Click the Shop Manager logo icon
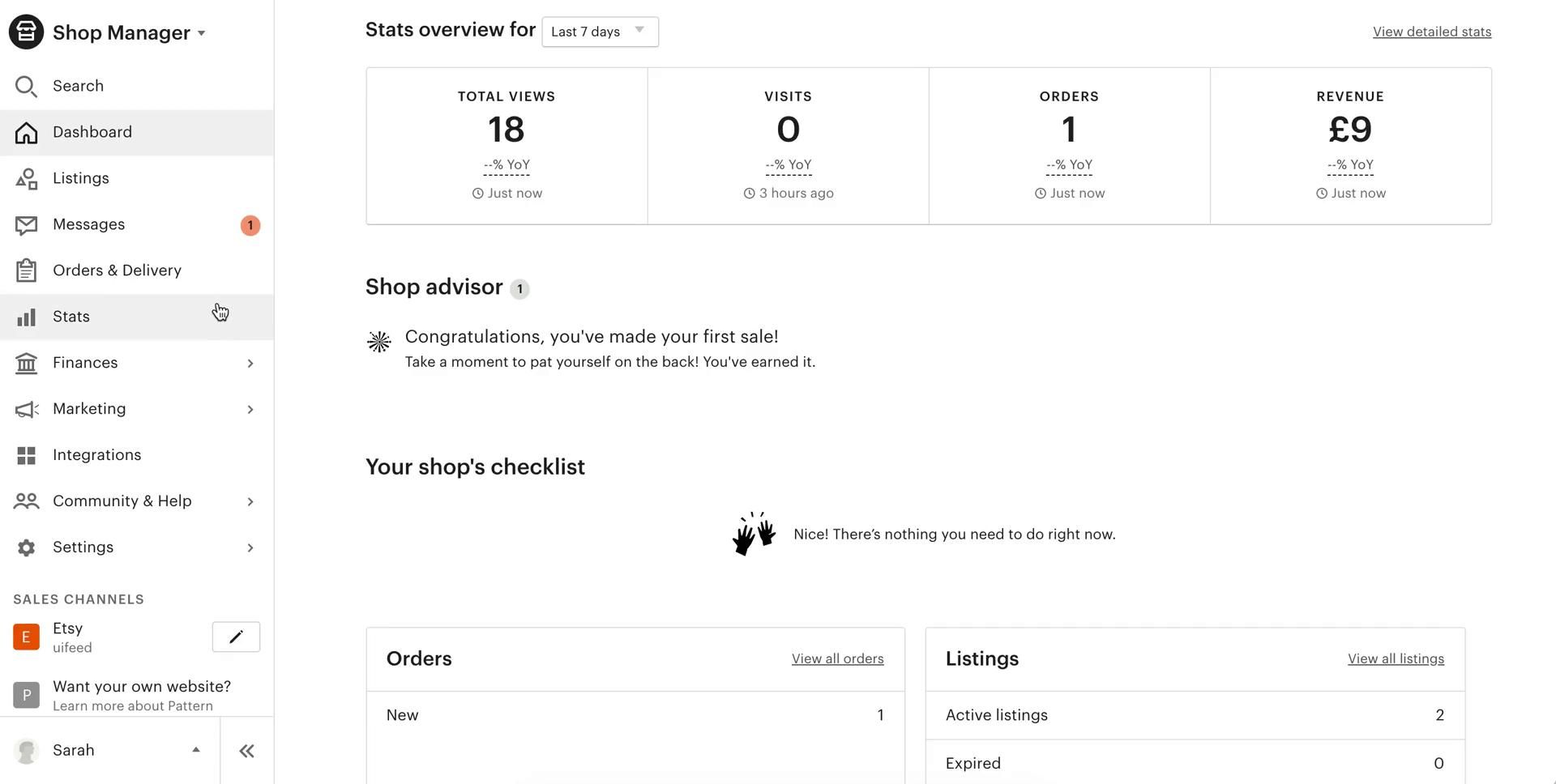The height and width of the screenshot is (784, 1556). (x=26, y=32)
